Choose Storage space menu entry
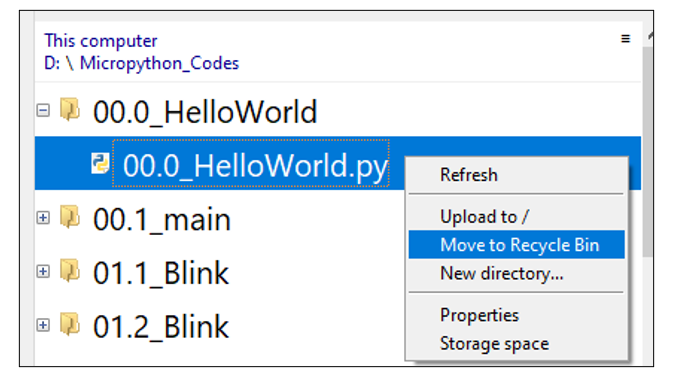 516,344
